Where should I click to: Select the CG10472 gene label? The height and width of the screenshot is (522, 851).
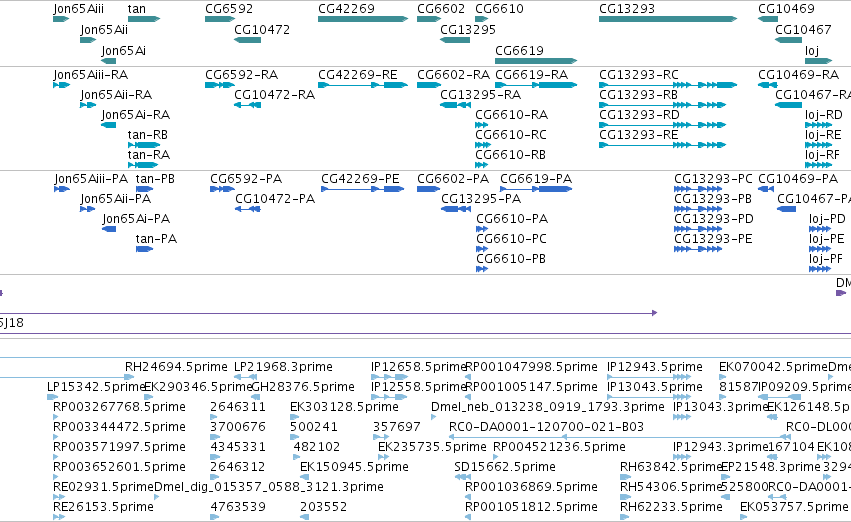tap(262, 29)
